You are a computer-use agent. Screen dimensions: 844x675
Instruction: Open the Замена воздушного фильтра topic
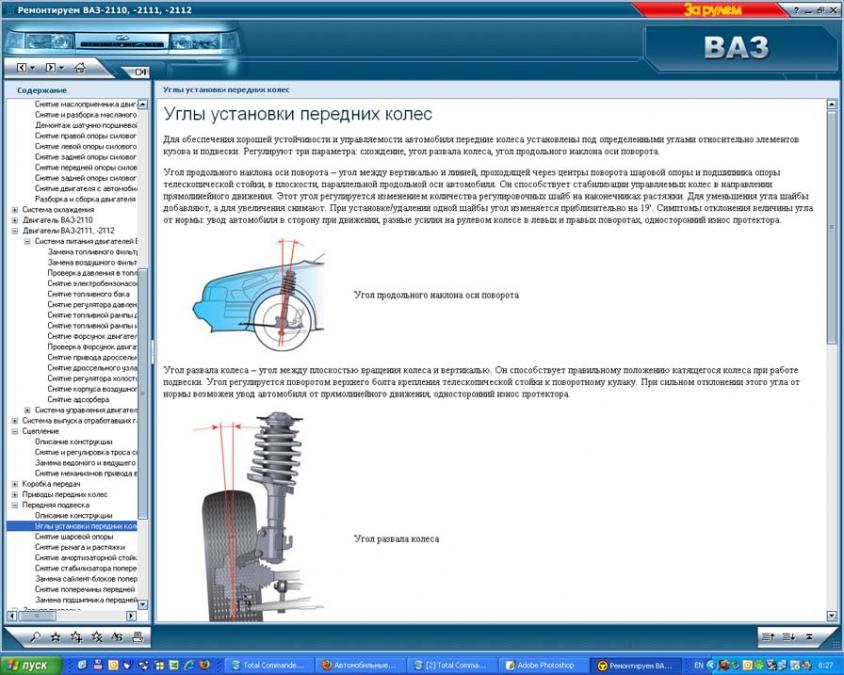(92, 263)
